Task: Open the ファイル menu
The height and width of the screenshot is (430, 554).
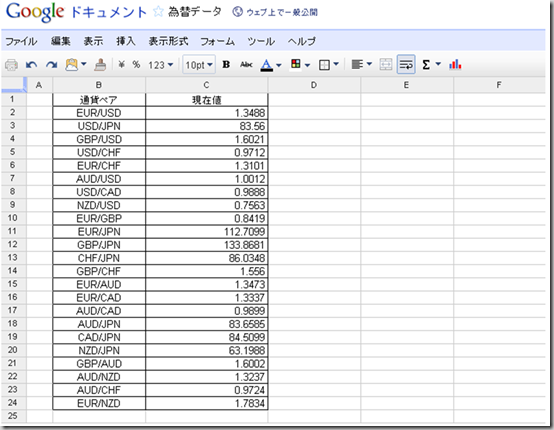Action: tap(21, 41)
